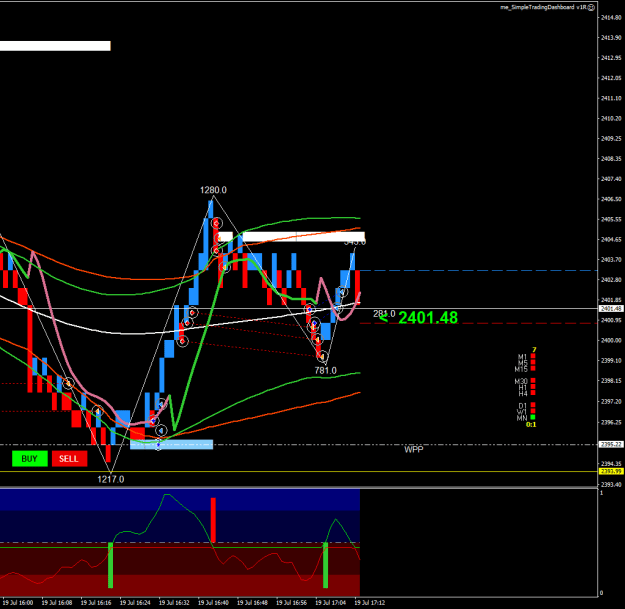The width and height of the screenshot is (625, 609).
Task: Click the W1 timeframe trend square
Action: click(533, 411)
